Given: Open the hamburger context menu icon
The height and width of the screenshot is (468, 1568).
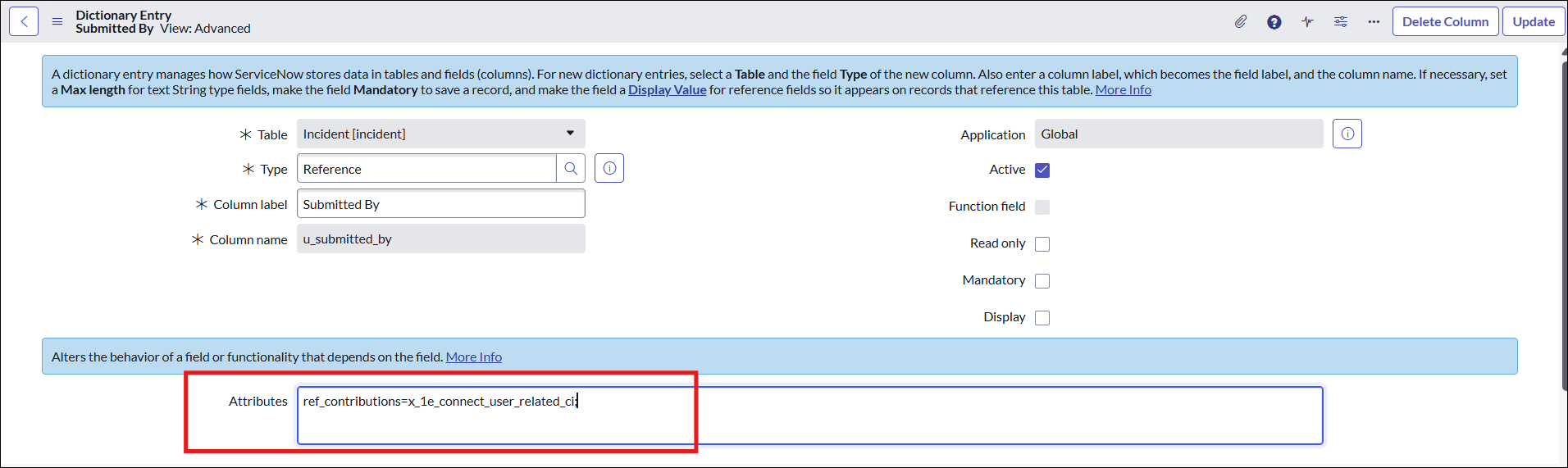Looking at the screenshot, I should click(x=57, y=21).
